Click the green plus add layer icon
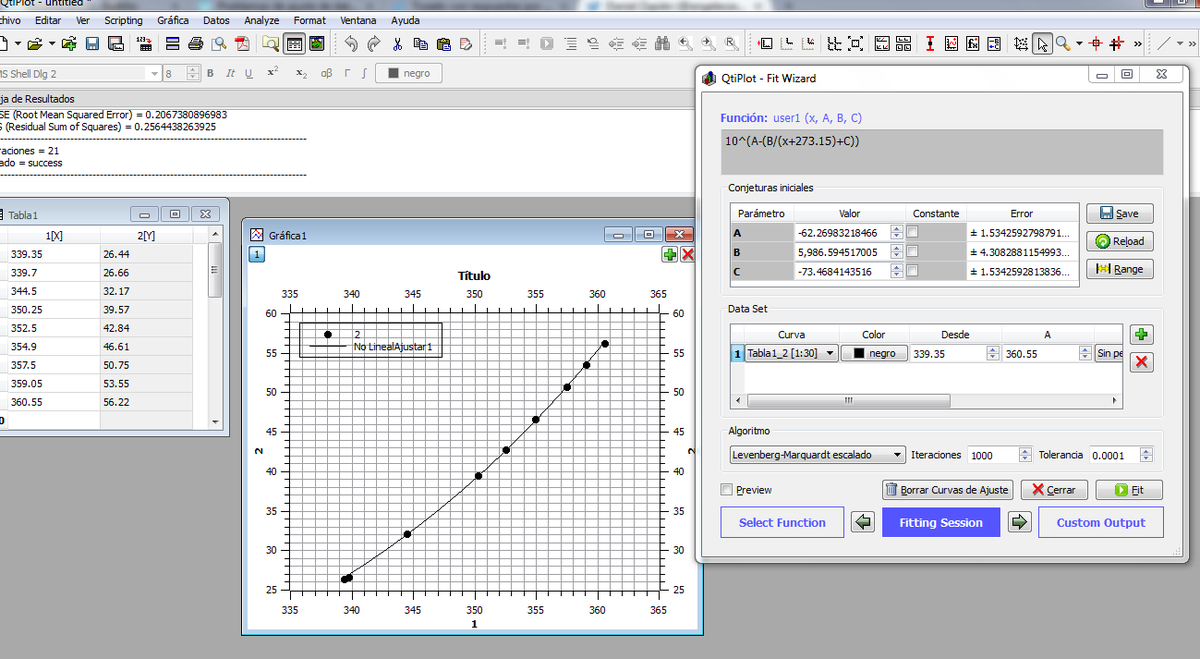1200x659 pixels. (669, 255)
